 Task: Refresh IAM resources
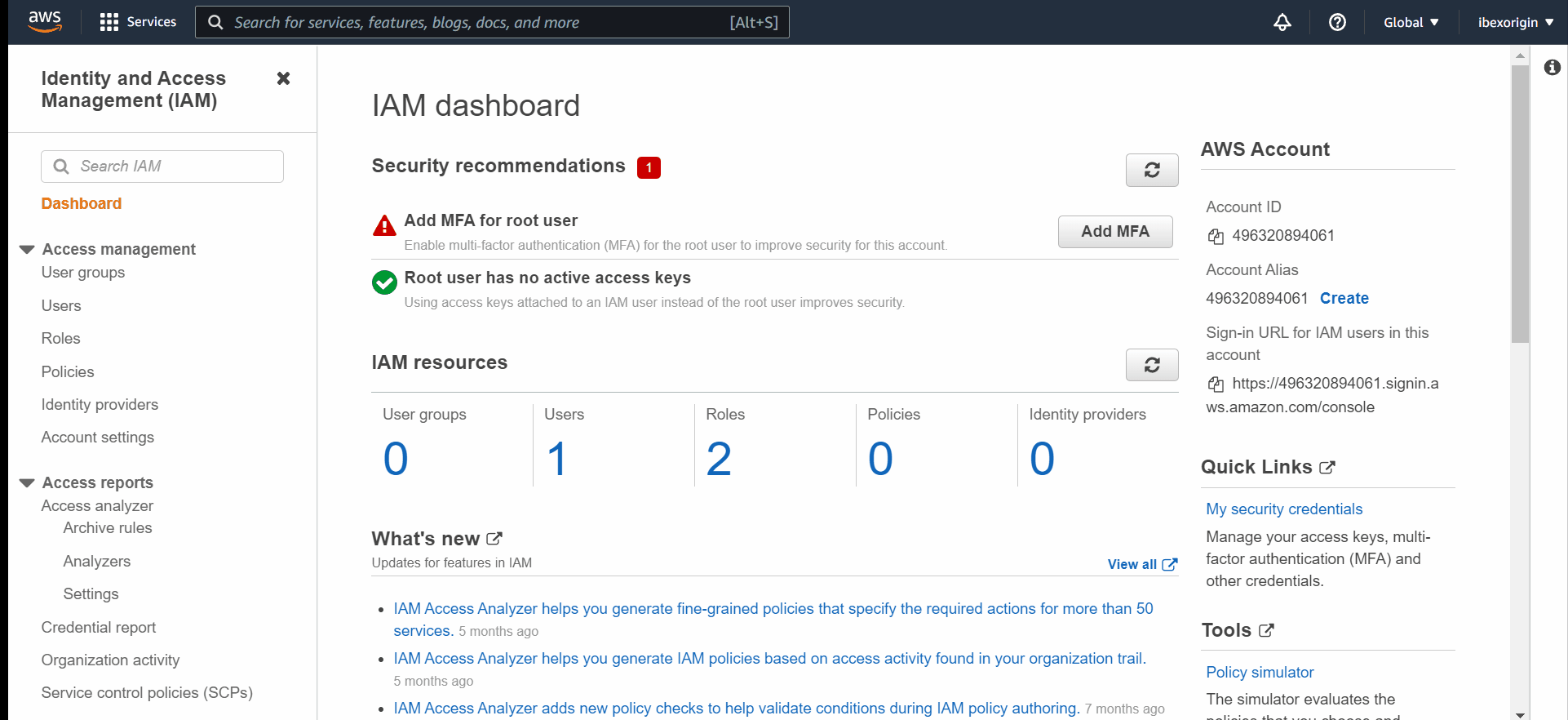(1152, 365)
